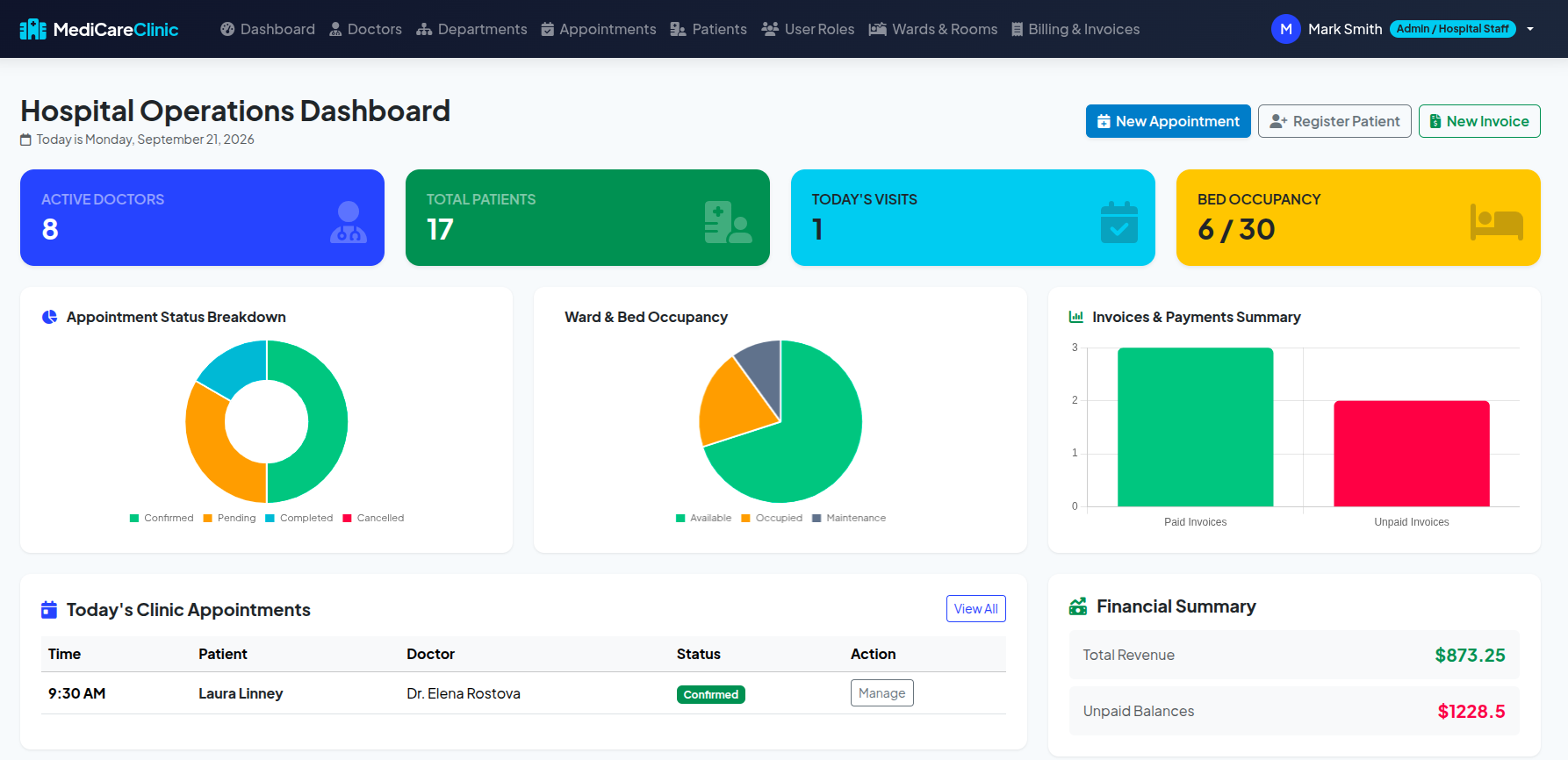Click the Total Revenue amount $873.25
Image resolution: width=1568 pixels, height=760 pixels.
click(x=1470, y=656)
